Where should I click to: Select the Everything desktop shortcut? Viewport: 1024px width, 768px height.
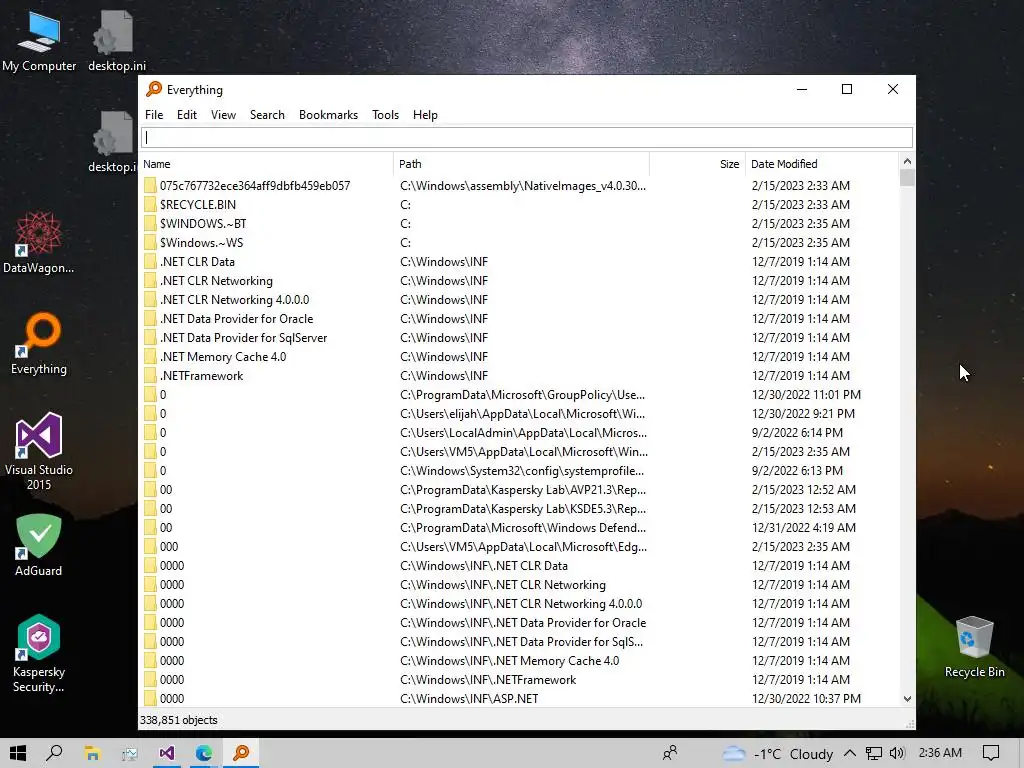point(39,344)
